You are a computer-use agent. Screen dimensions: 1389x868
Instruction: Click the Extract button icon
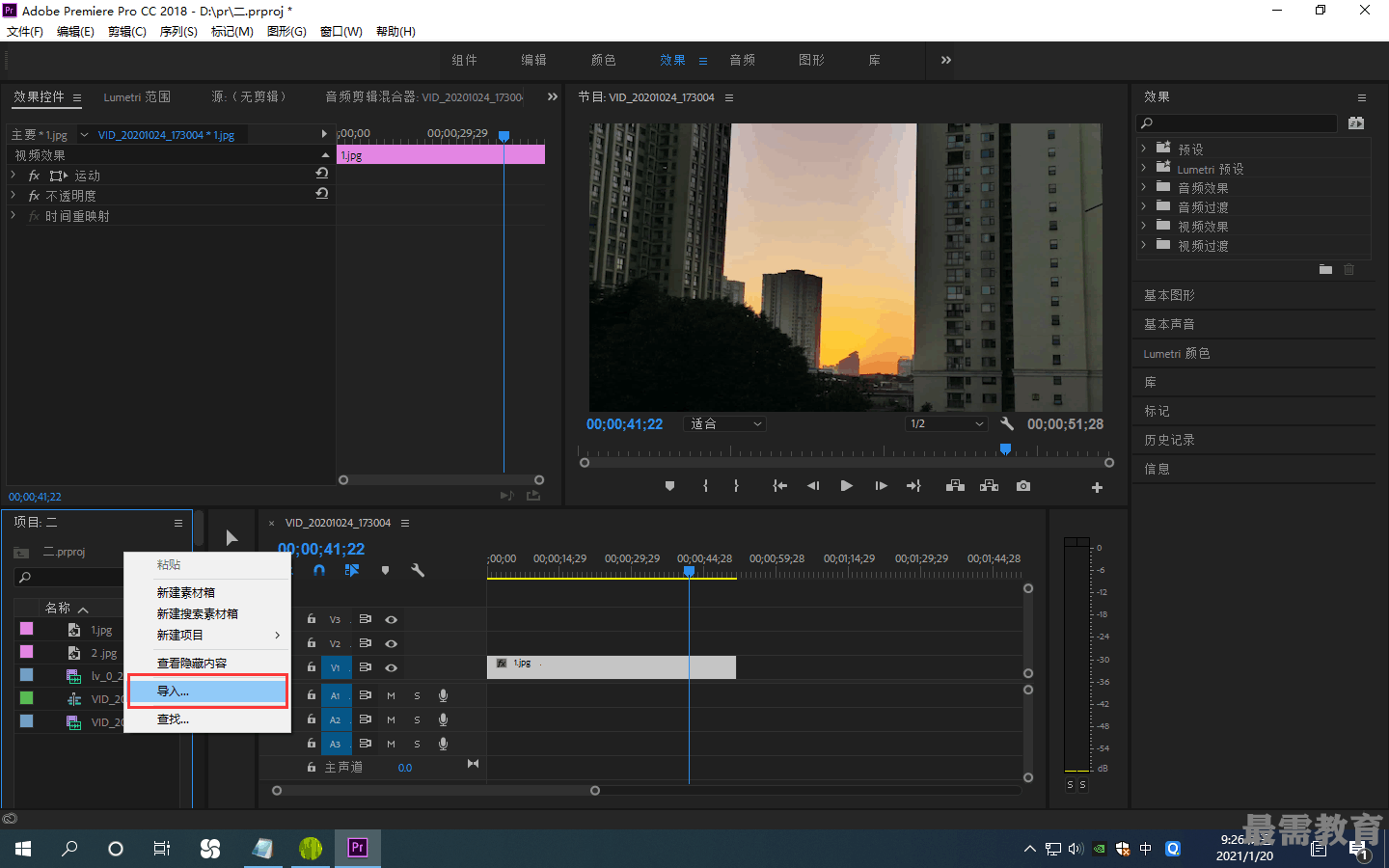[x=989, y=486]
